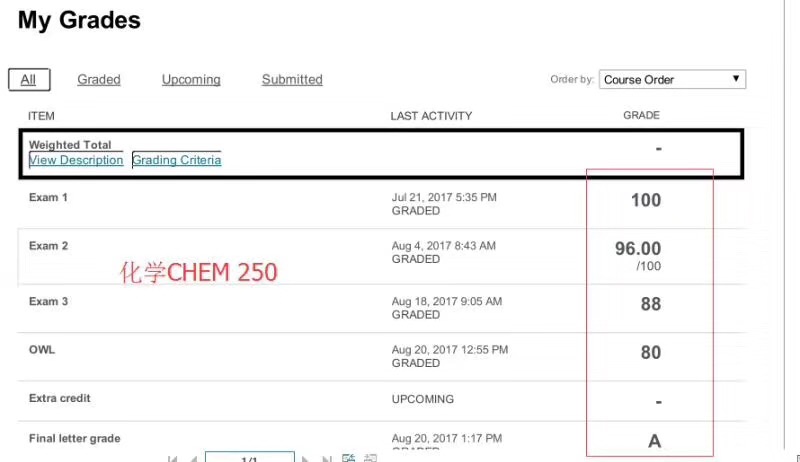Viewport: 800px width, 462px height.
Task: Select the All filter tab
Action: [x=29, y=80]
